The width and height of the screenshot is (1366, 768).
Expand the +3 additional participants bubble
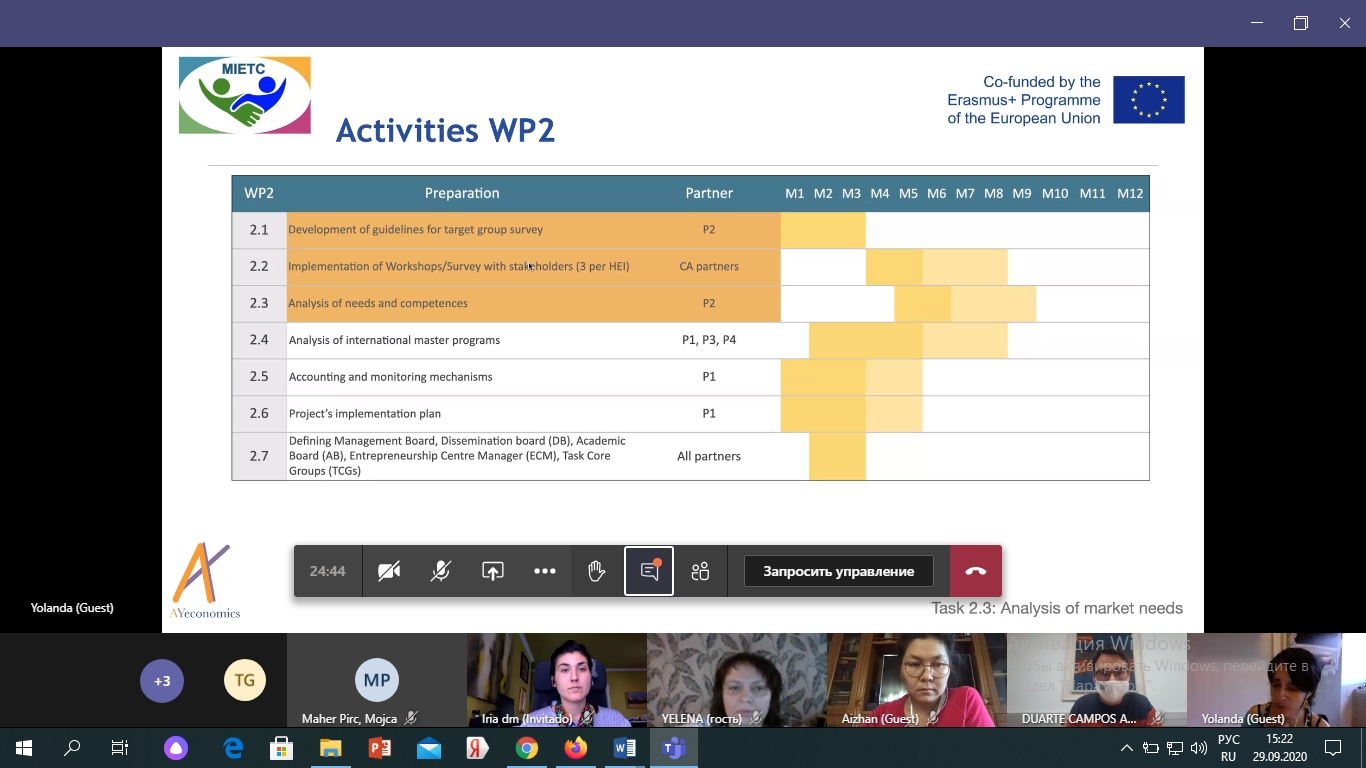(x=162, y=681)
